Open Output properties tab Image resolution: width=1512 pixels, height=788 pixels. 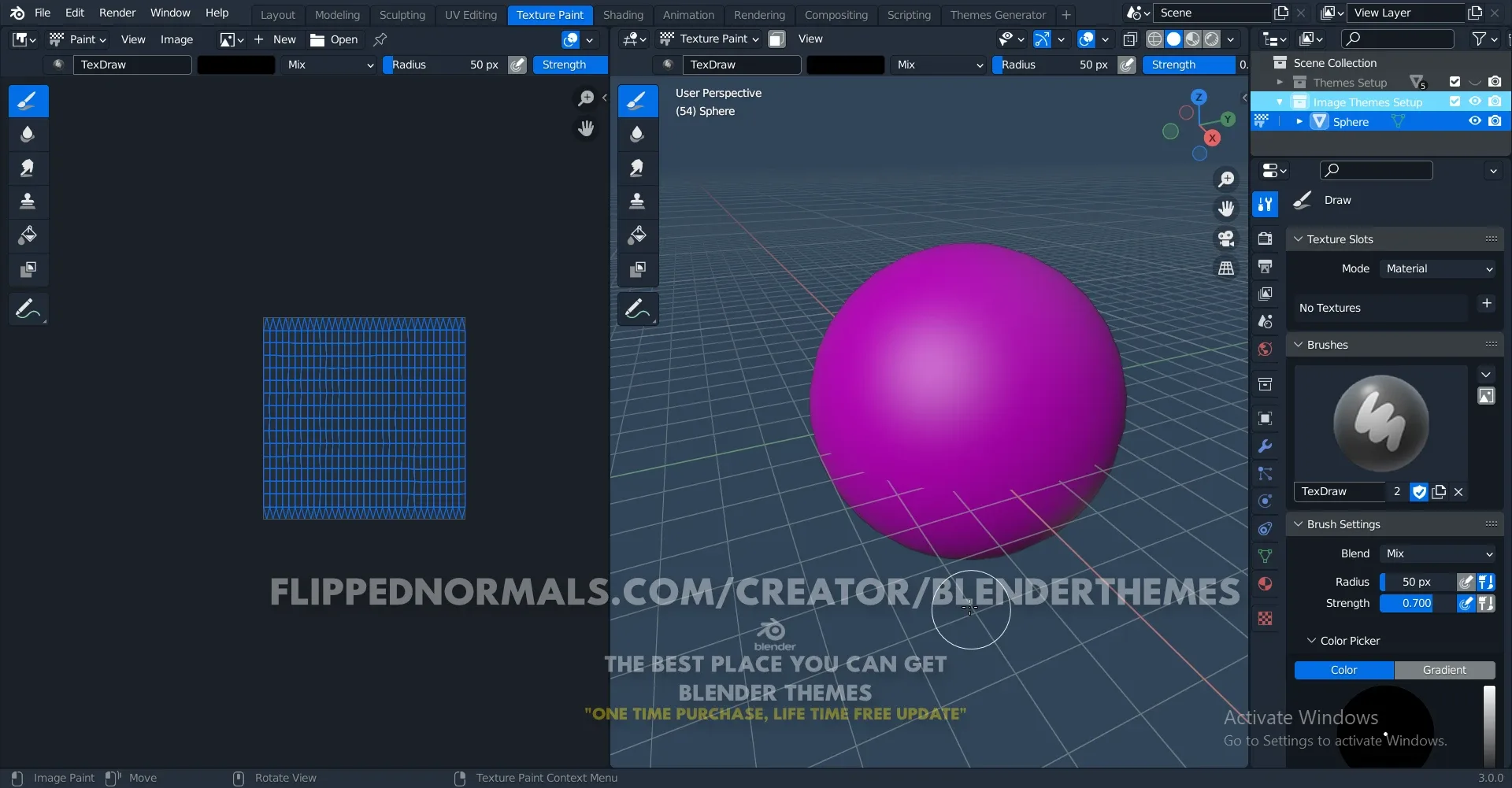coord(1266,266)
